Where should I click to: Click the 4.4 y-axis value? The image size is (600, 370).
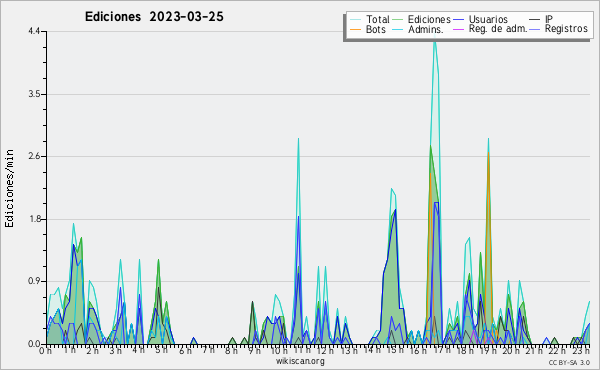pos(34,31)
